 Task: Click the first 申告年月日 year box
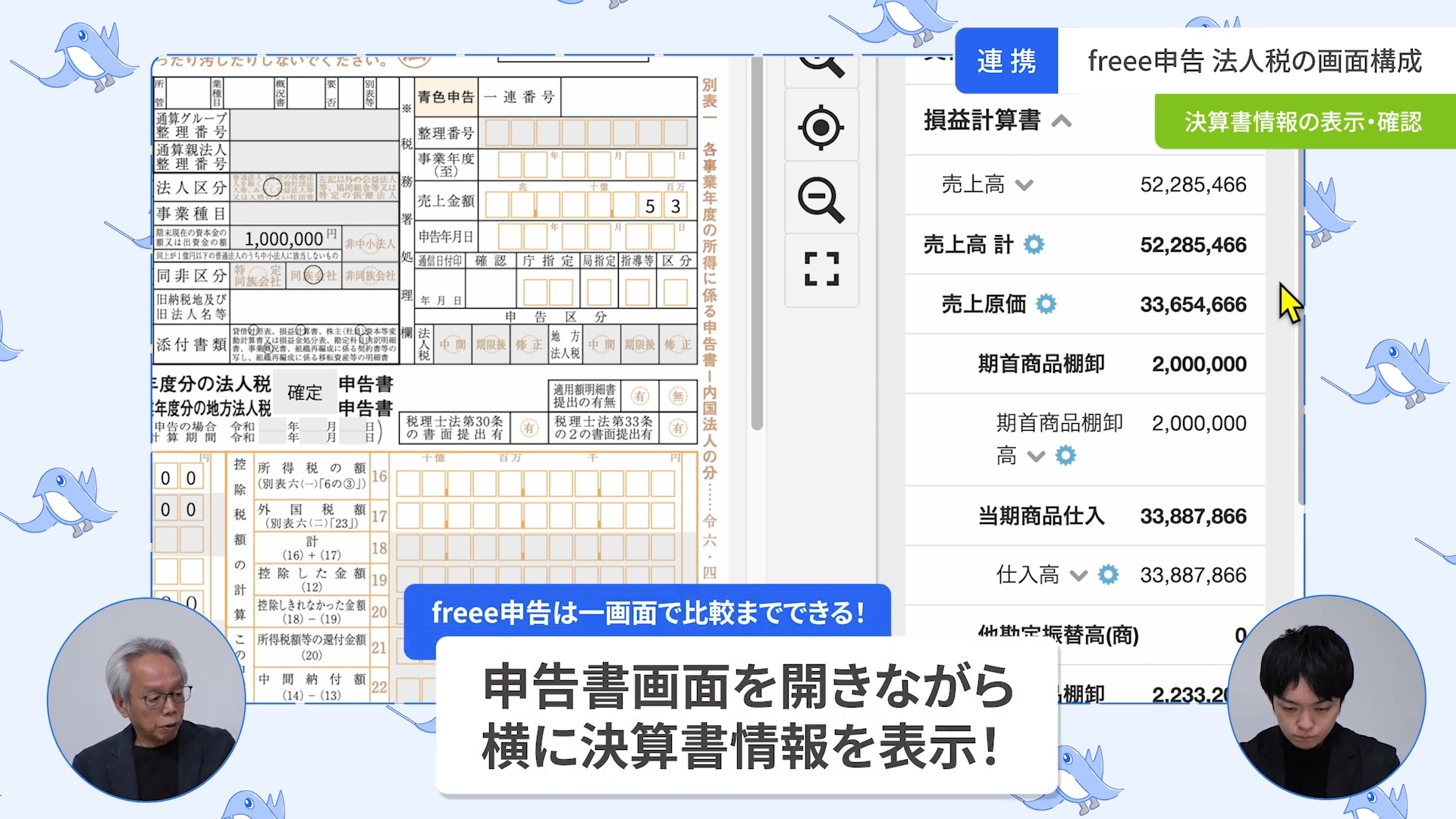pos(510,236)
